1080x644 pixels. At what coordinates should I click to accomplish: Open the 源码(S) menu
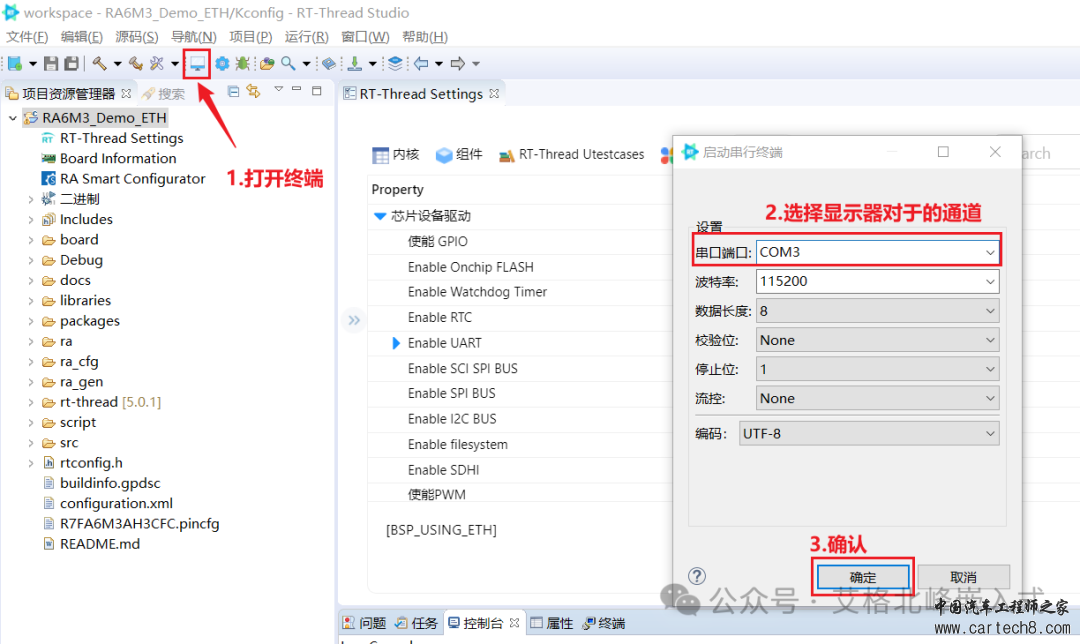pyautogui.click(x=136, y=37)
